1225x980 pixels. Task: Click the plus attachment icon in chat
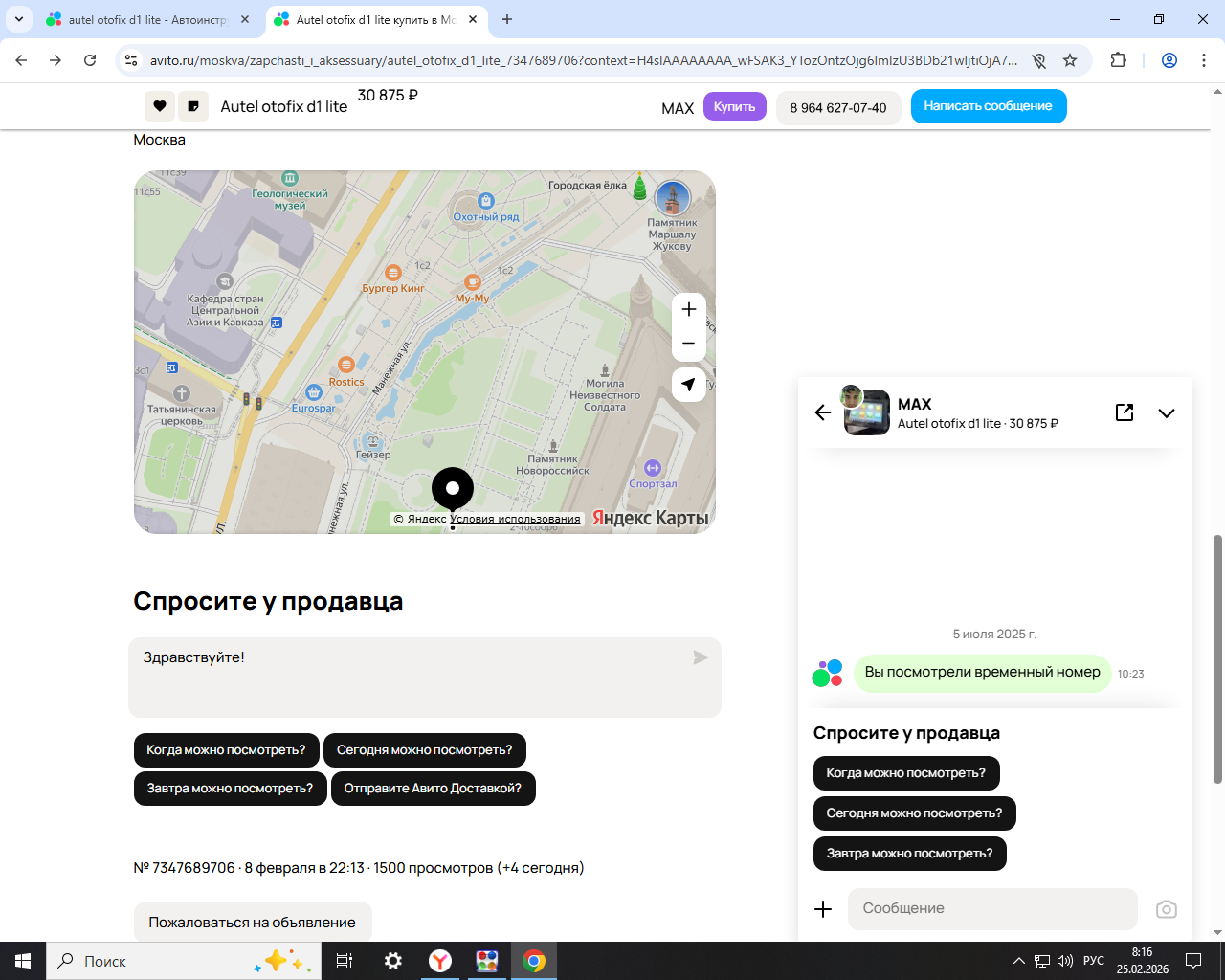coord(823,909)
